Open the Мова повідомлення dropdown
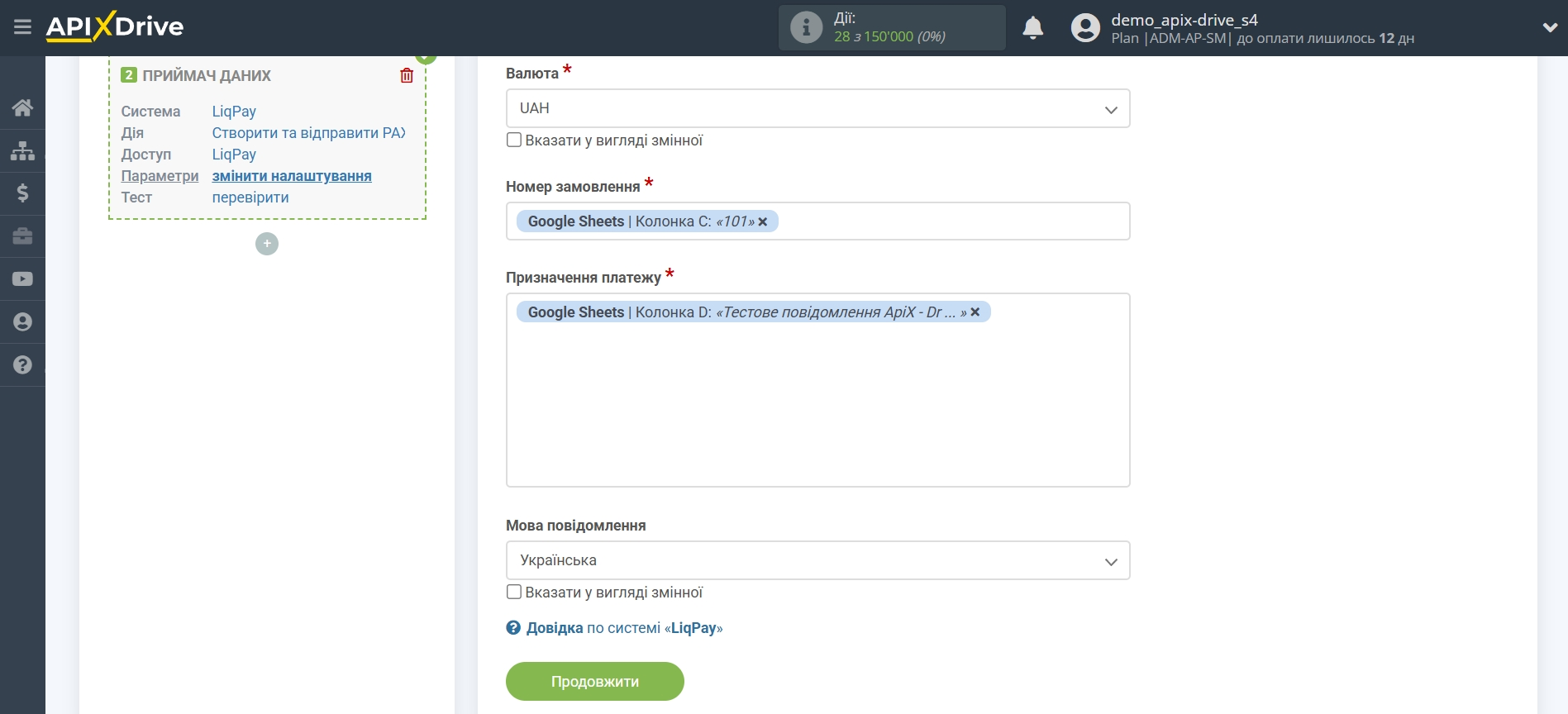 pos(817,560)
